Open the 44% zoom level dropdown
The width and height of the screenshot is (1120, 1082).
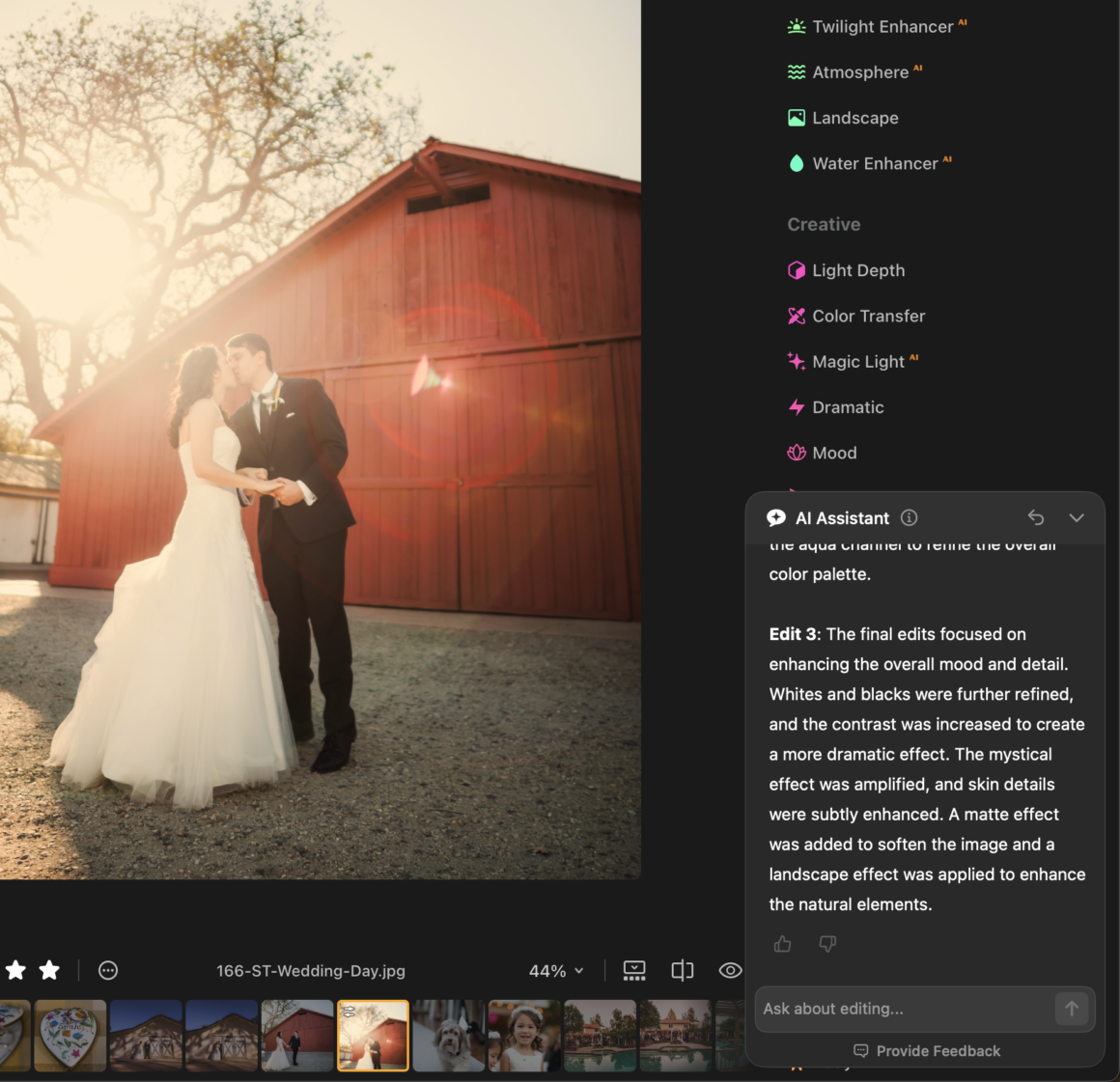pos(556,971)
